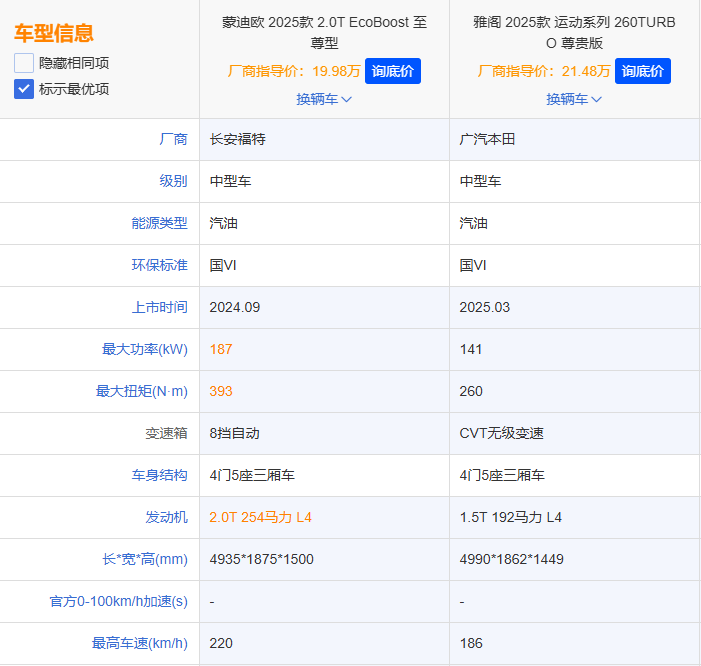Screen dimensions: 701x666
Task: Click the 上市时间 row label
Action: (160, 307)
